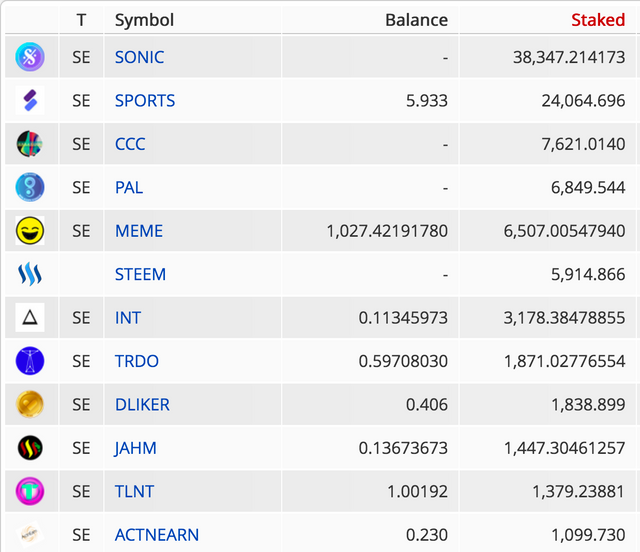This screenshot has width=640, height=552.
Task: Select the INT triangle icon
Action: pos(30,317)
